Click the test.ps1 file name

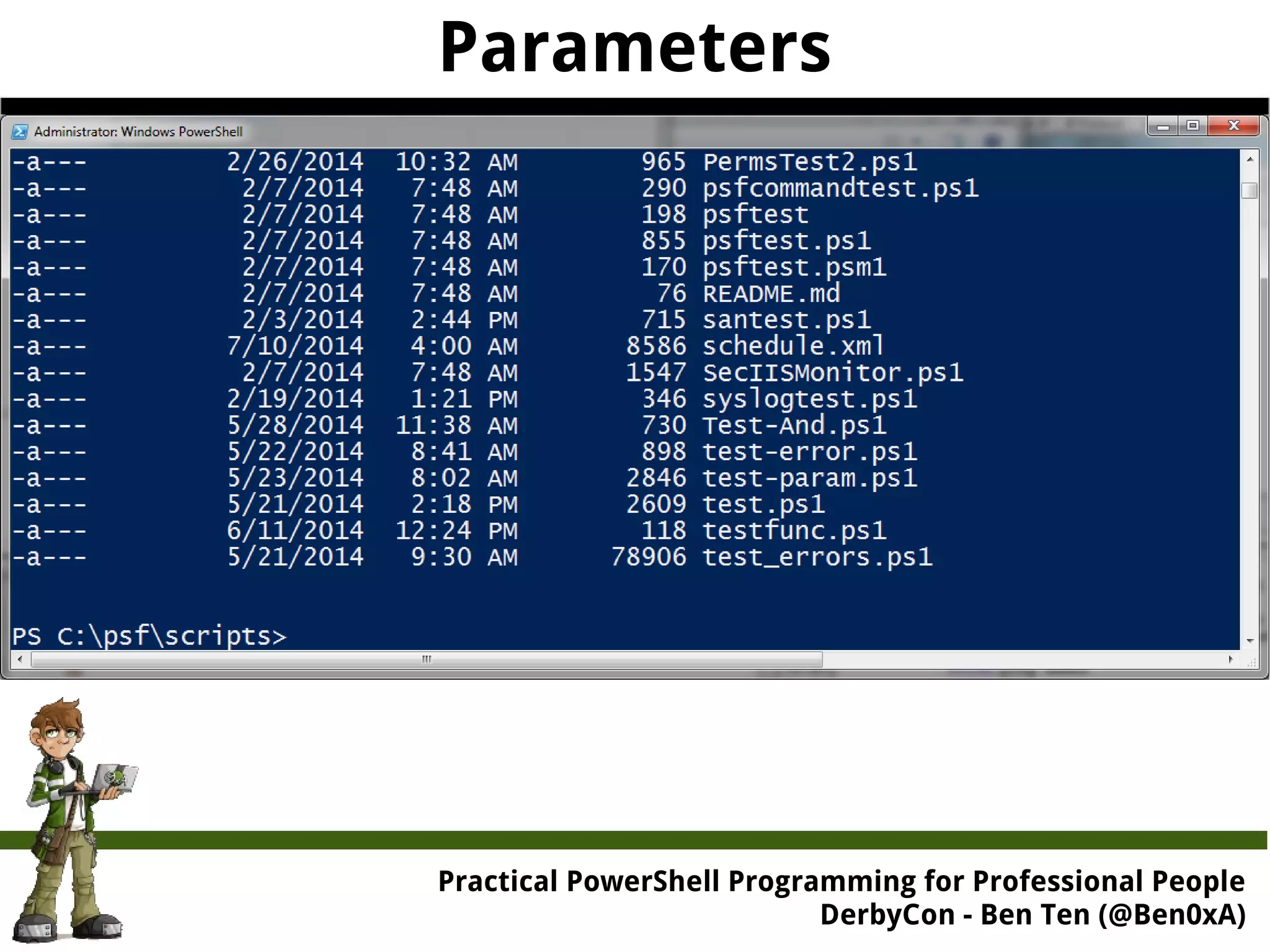764,504
